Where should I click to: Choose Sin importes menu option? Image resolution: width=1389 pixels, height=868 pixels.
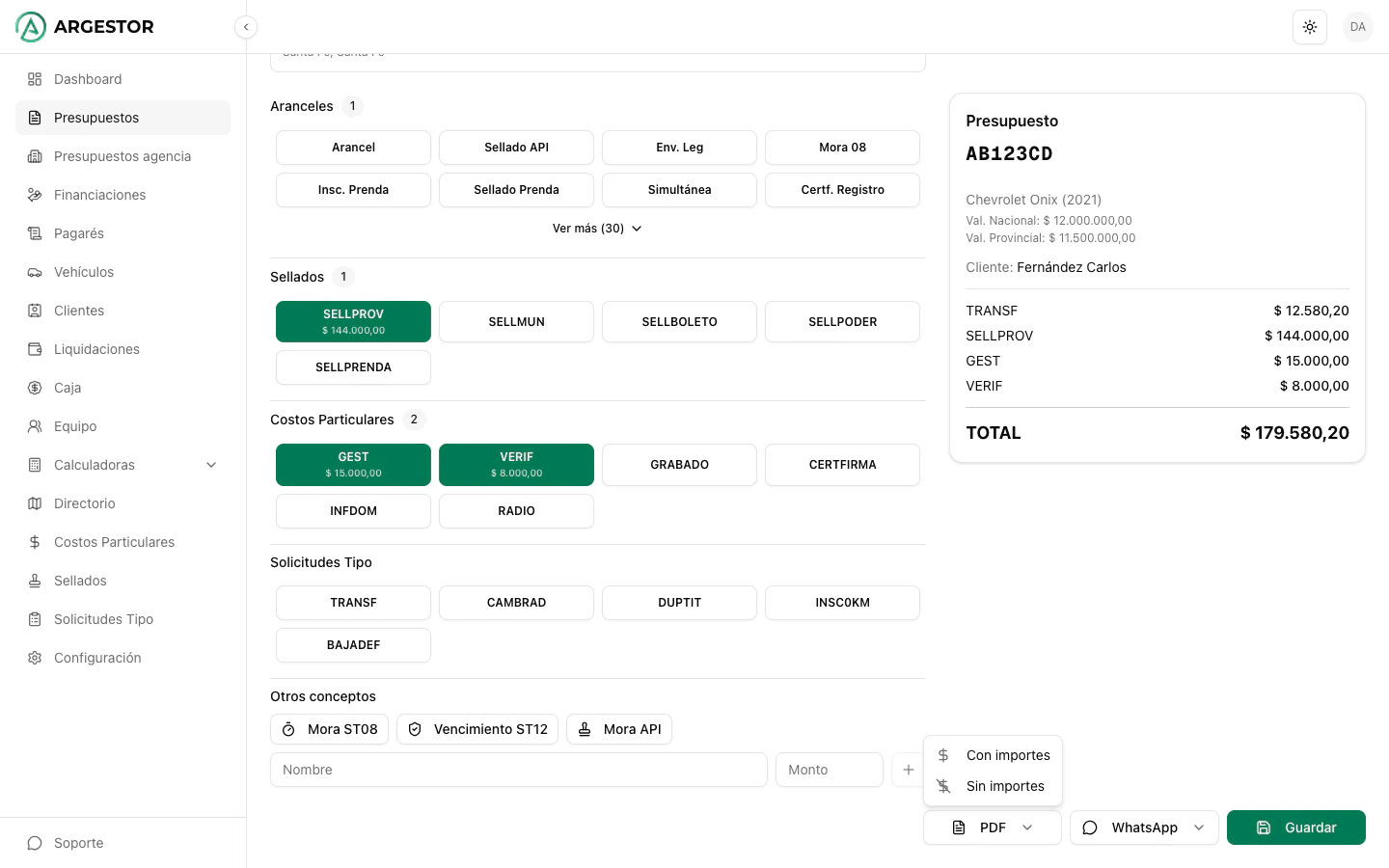click(993, 786)
